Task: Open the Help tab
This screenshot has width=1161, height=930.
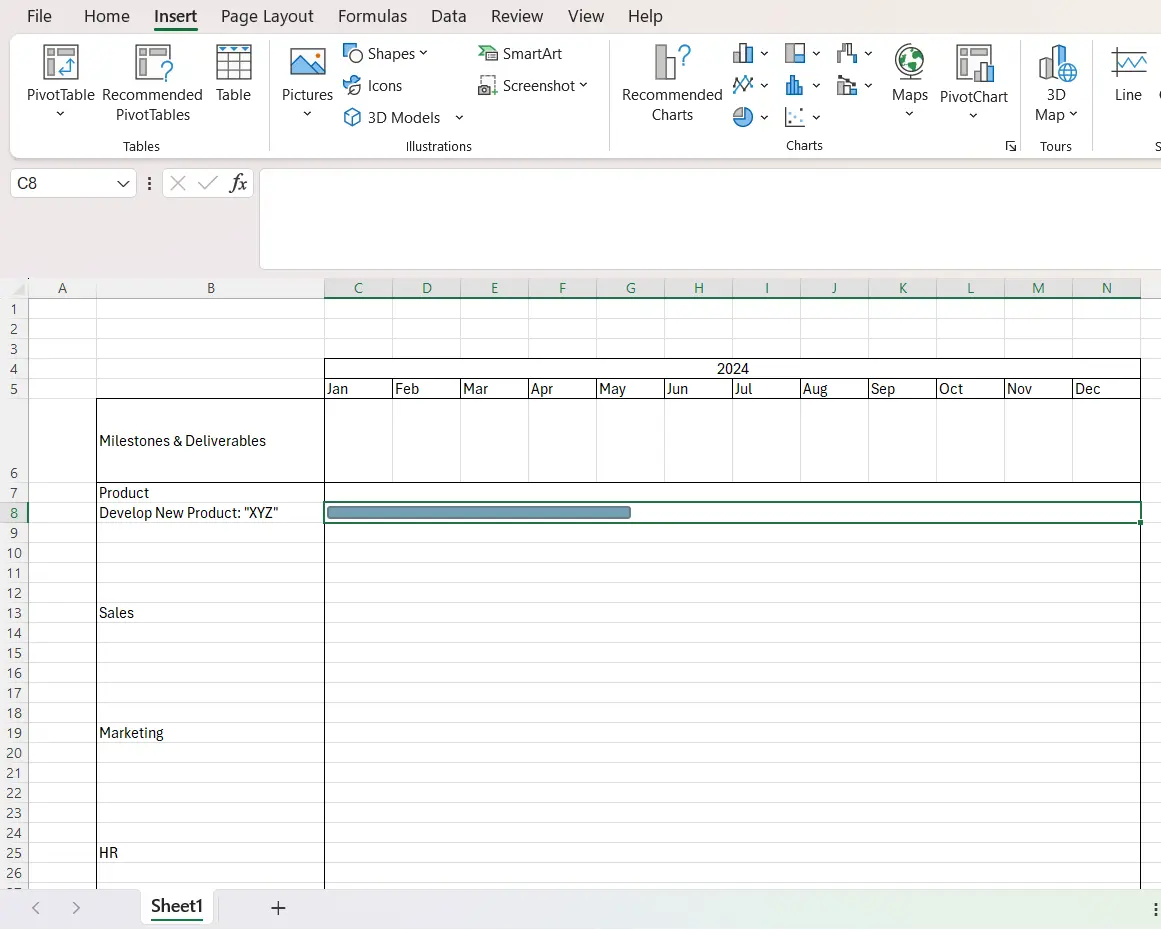Action: click(x=645, y=16)
